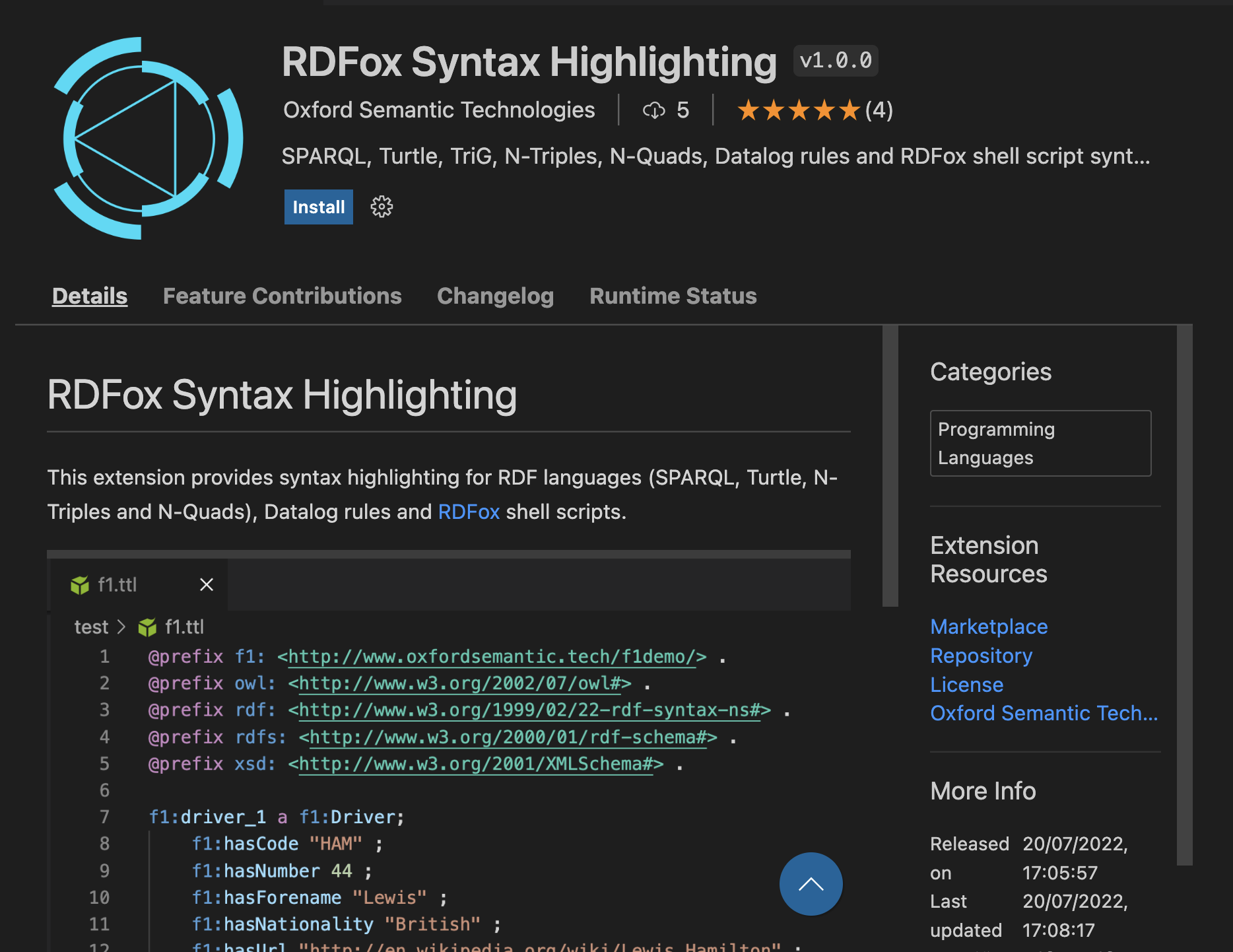The width and height of the screenshot is (1233, 952).
Task: Follow the RDFox link in the description
Action: 469,512
